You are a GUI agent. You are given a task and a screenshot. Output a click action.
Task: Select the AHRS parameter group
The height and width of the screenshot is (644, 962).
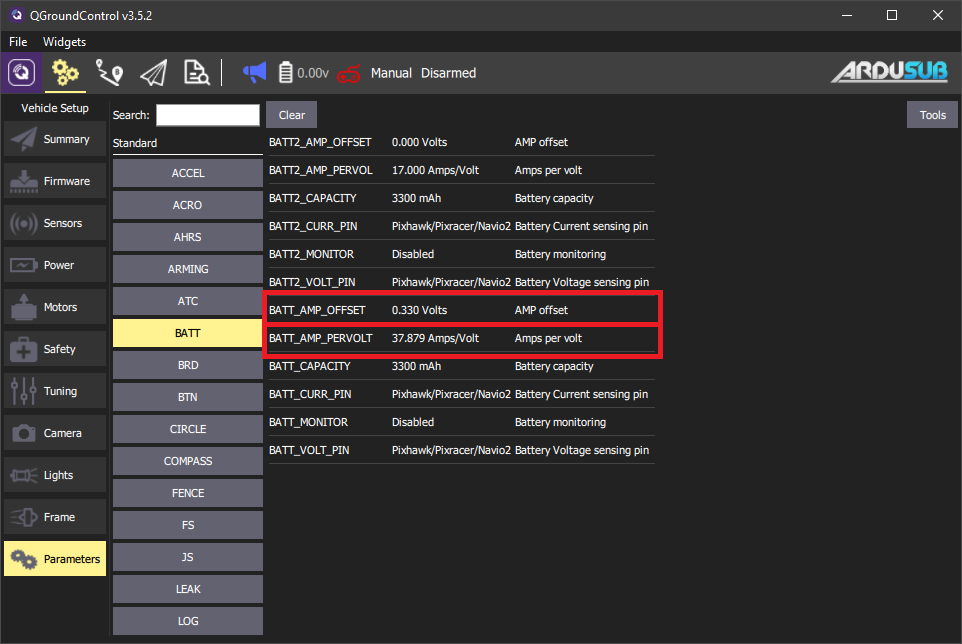[188, 237]
